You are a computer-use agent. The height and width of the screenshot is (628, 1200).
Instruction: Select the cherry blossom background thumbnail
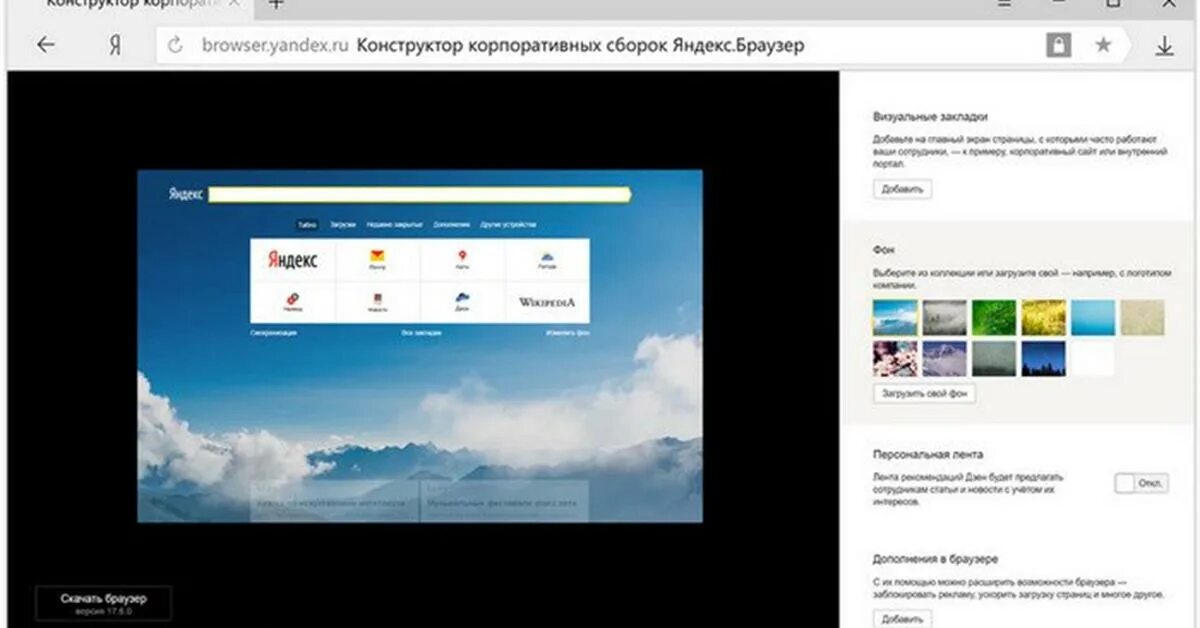895,358
